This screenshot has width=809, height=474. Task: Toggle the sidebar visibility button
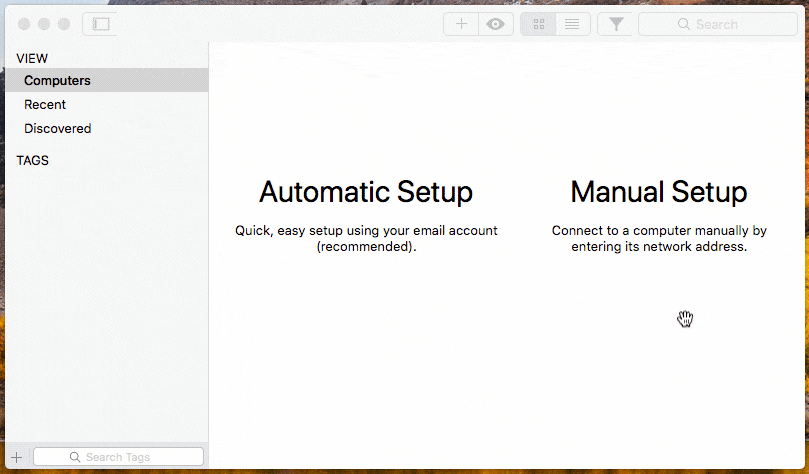101,24
